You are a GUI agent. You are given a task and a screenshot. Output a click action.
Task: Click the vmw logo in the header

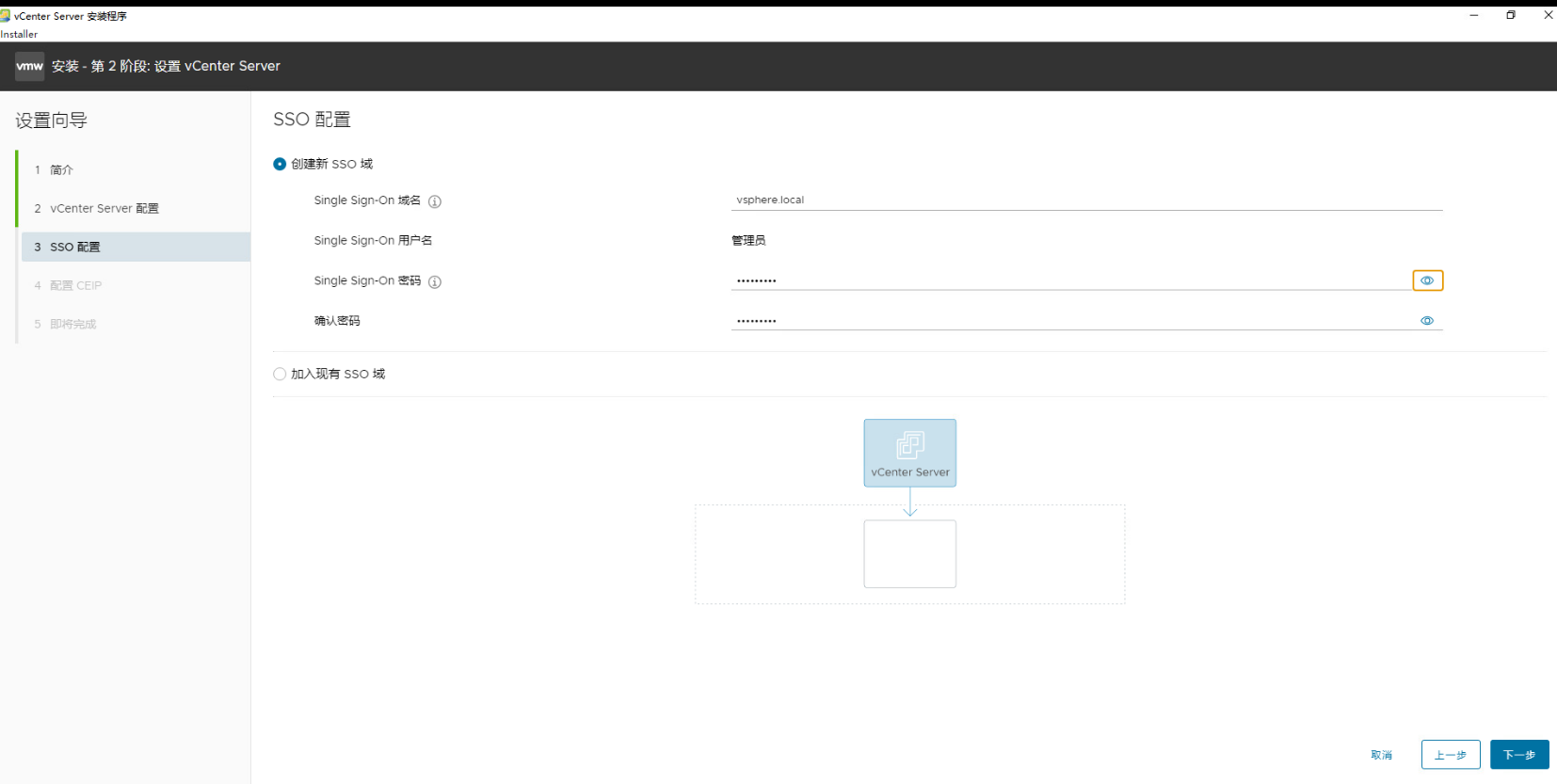[29, 66]
